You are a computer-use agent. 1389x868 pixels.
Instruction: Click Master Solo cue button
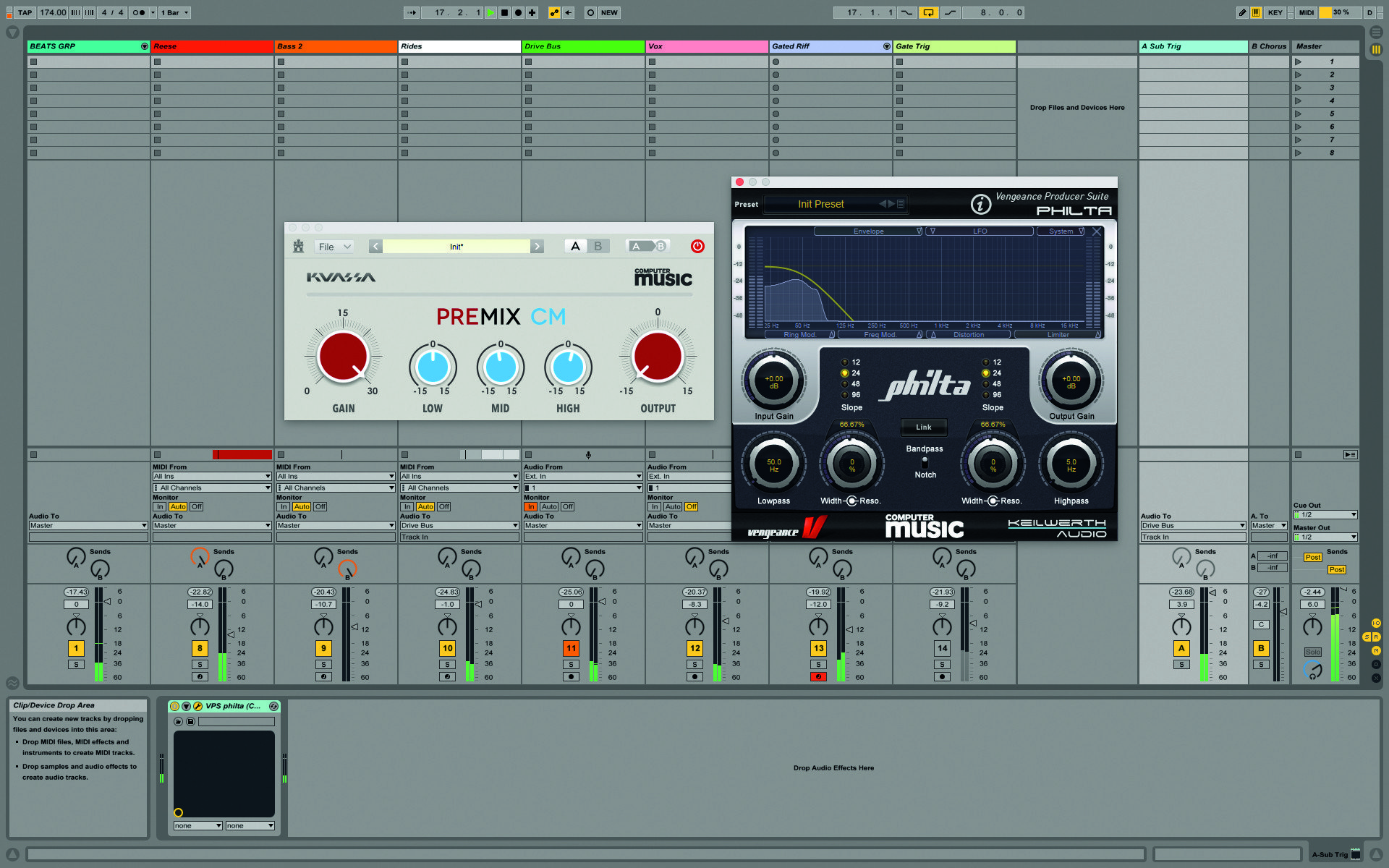pos(1312,652)
